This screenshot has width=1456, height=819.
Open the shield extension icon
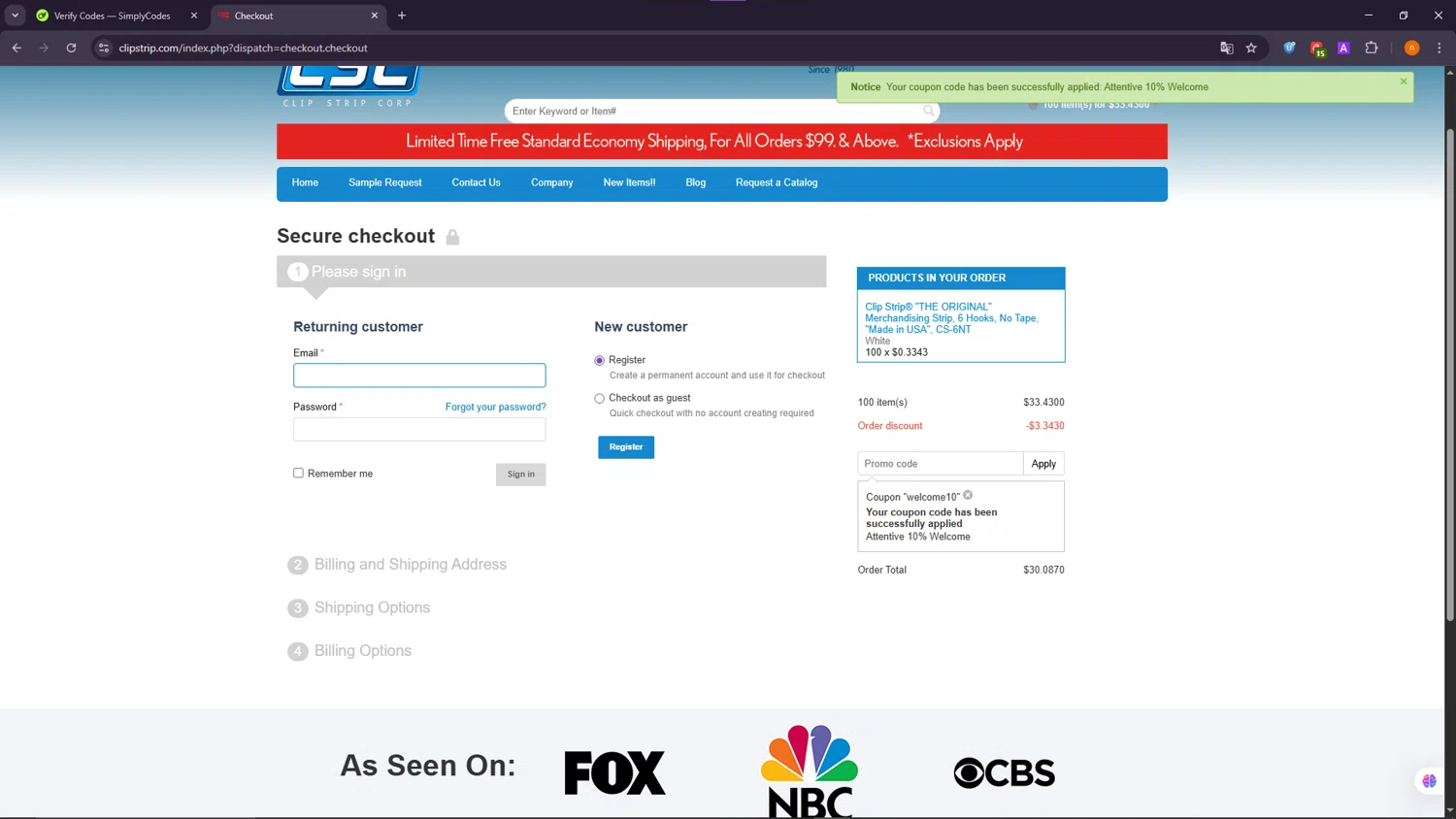[x=1289, y=48]
